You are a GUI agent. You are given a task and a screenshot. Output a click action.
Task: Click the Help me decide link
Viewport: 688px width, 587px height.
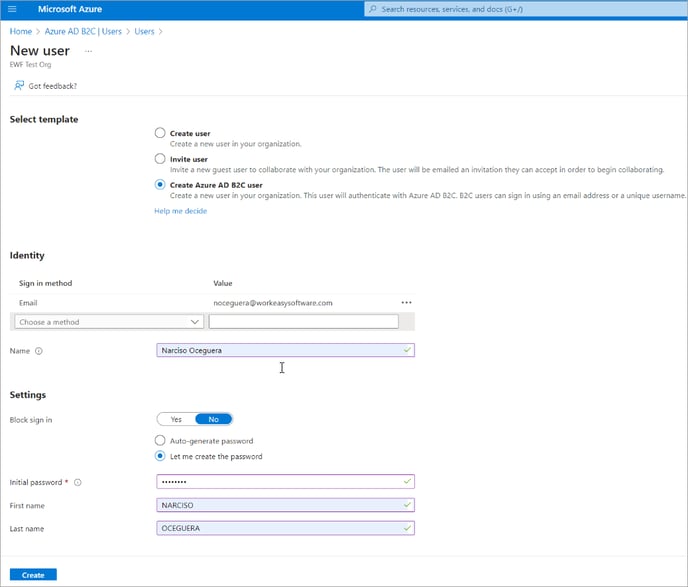click(180, 211)
